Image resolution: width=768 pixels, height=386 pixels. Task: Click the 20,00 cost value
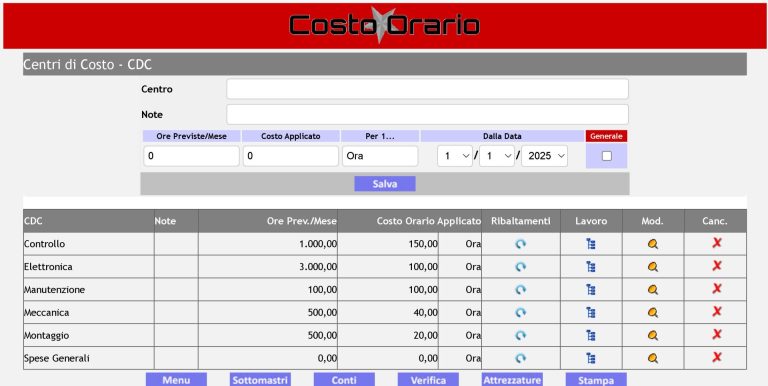click(426, 336)
